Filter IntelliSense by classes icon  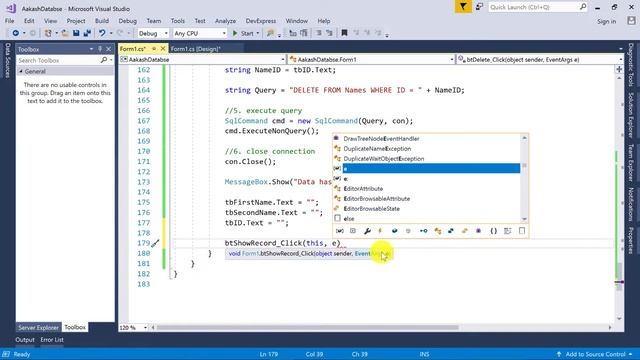(438, 231)
